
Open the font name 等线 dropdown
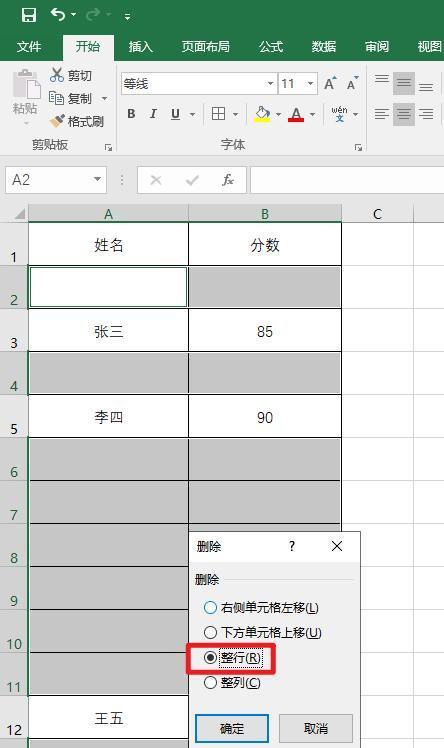pyautogui.click(x=270, y=84)
